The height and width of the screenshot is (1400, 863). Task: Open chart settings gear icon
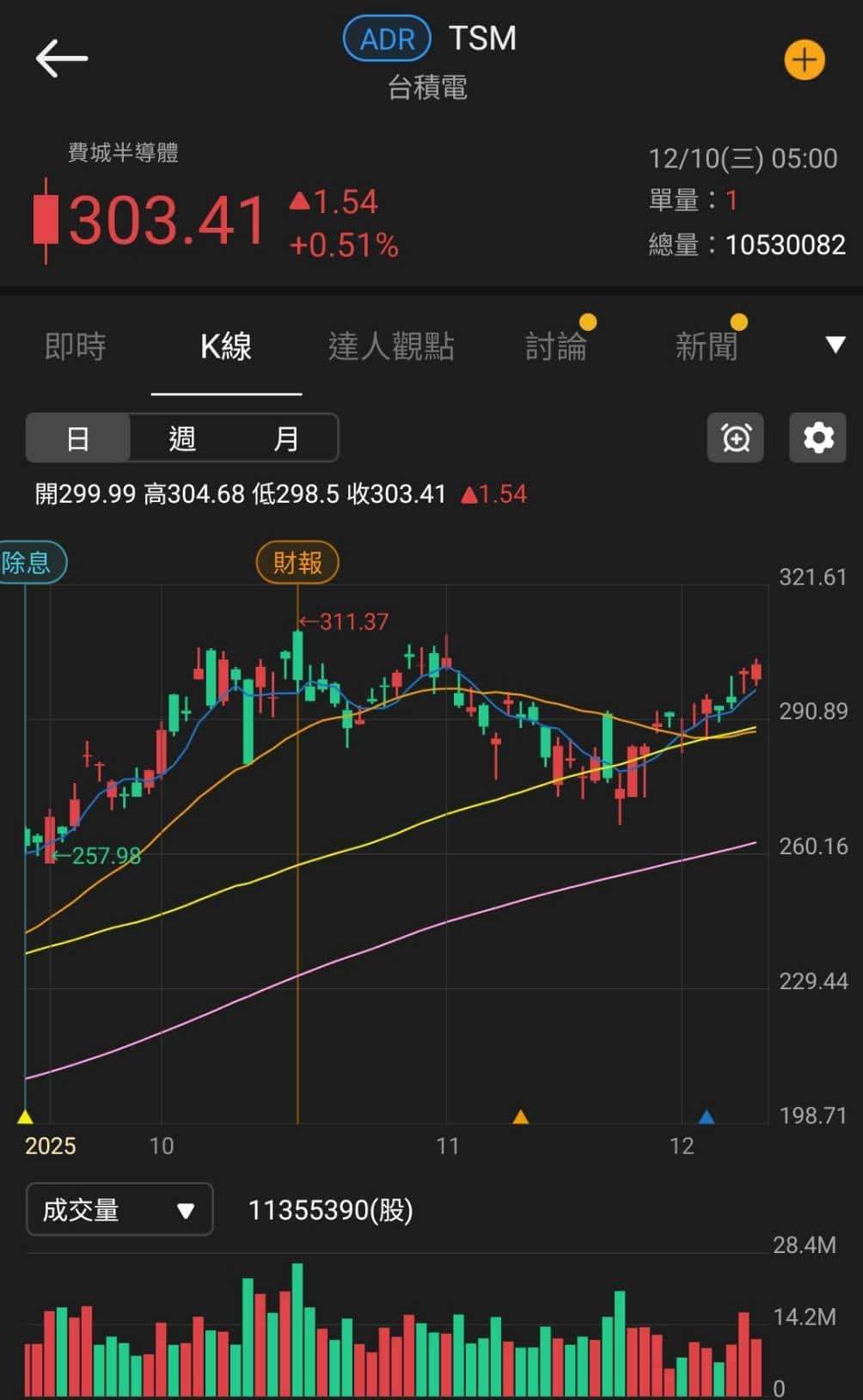click(817, 438)
